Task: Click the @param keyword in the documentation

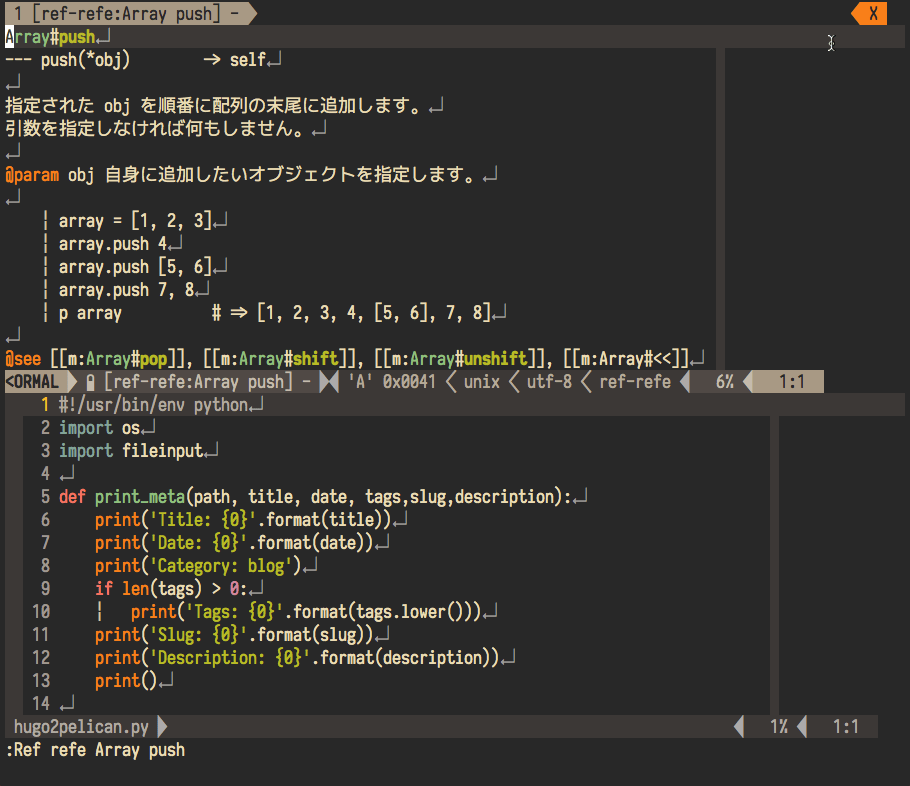Action: [x=32, y=175]
